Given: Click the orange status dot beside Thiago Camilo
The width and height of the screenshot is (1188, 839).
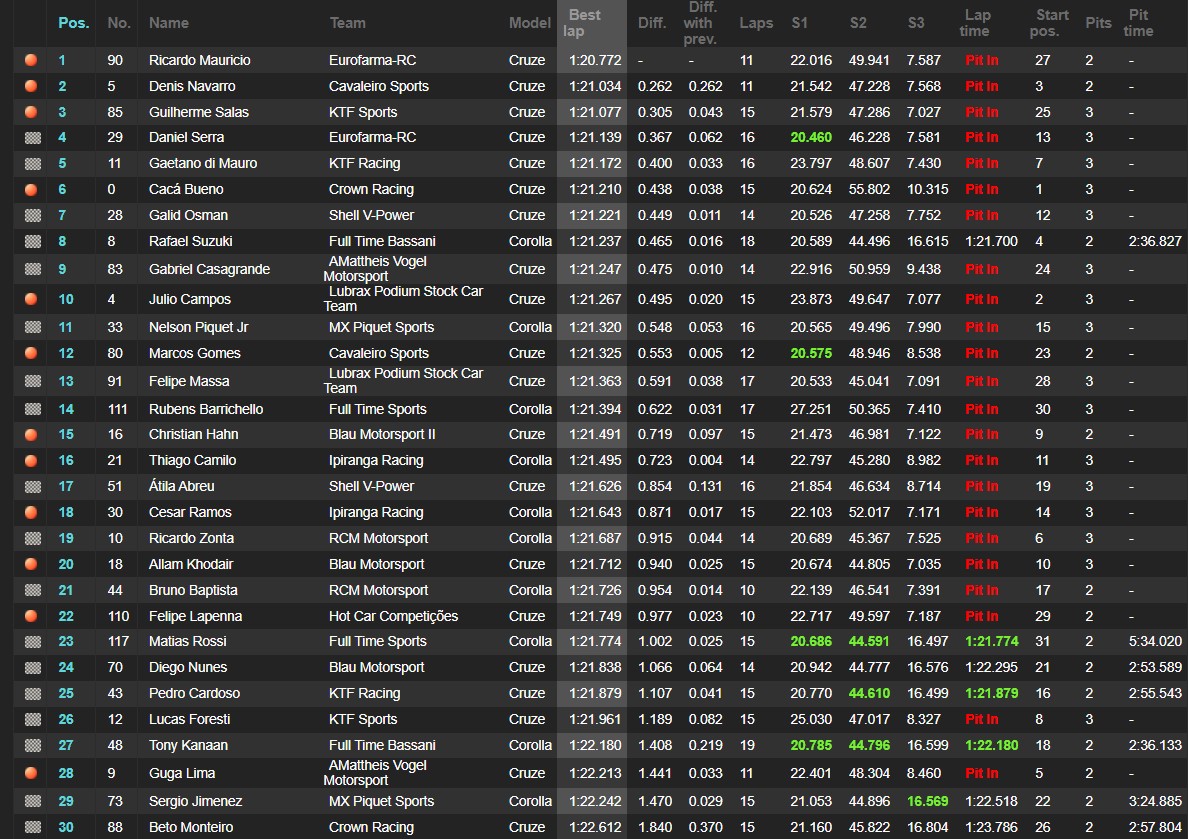Looking at the screenshot, I should click(31, 460).
